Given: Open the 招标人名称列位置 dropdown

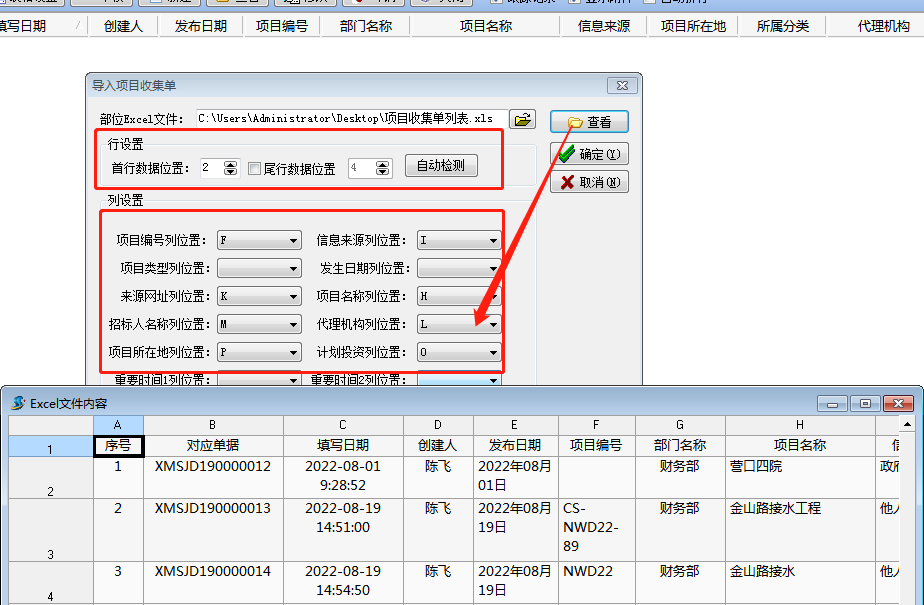Looking at the screenshot, I should point(293,325).
